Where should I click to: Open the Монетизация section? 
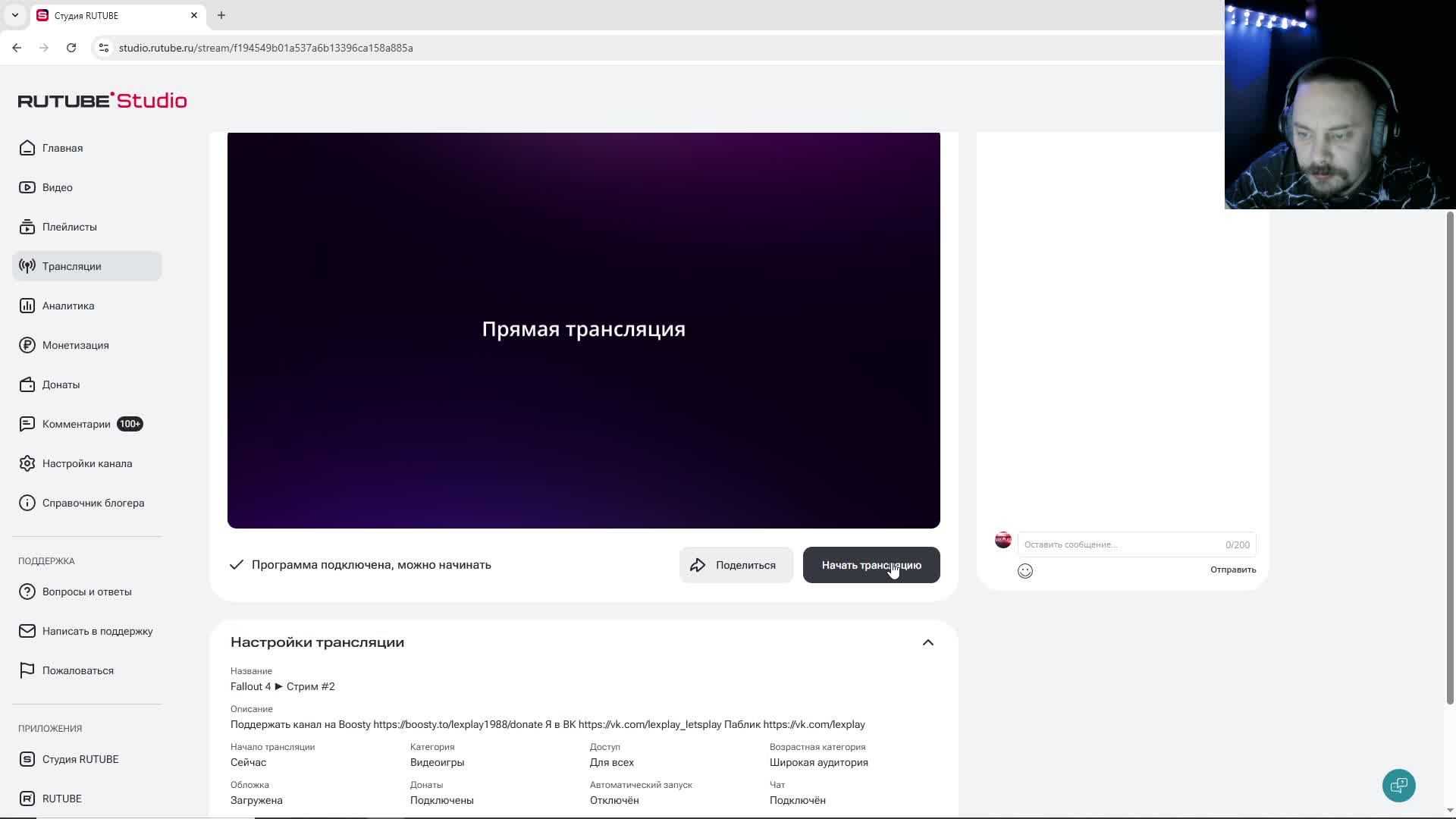75,345
